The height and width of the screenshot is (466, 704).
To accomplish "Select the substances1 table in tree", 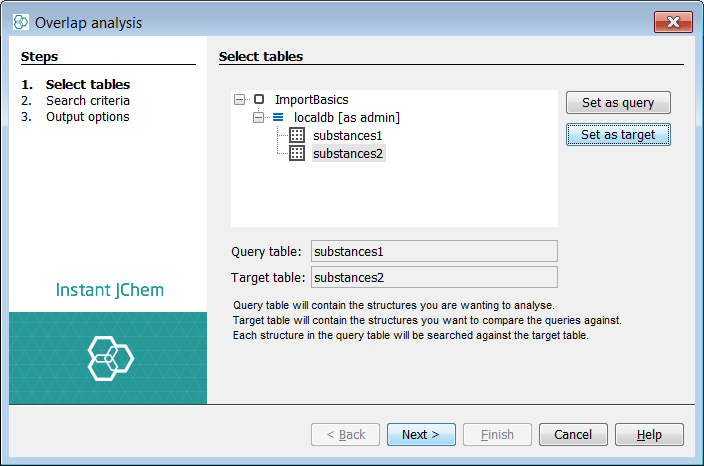I will tap(347, 135).
